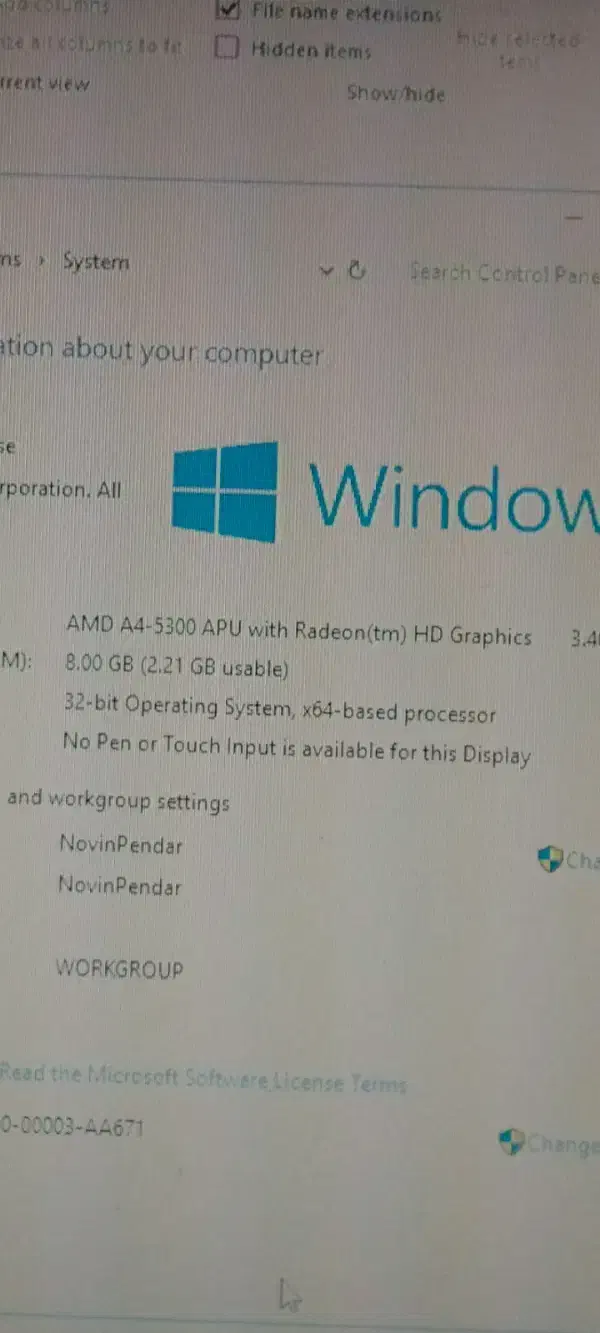
Task: Select the System breadcrumb in the address bar
Action: click(95, 262)
